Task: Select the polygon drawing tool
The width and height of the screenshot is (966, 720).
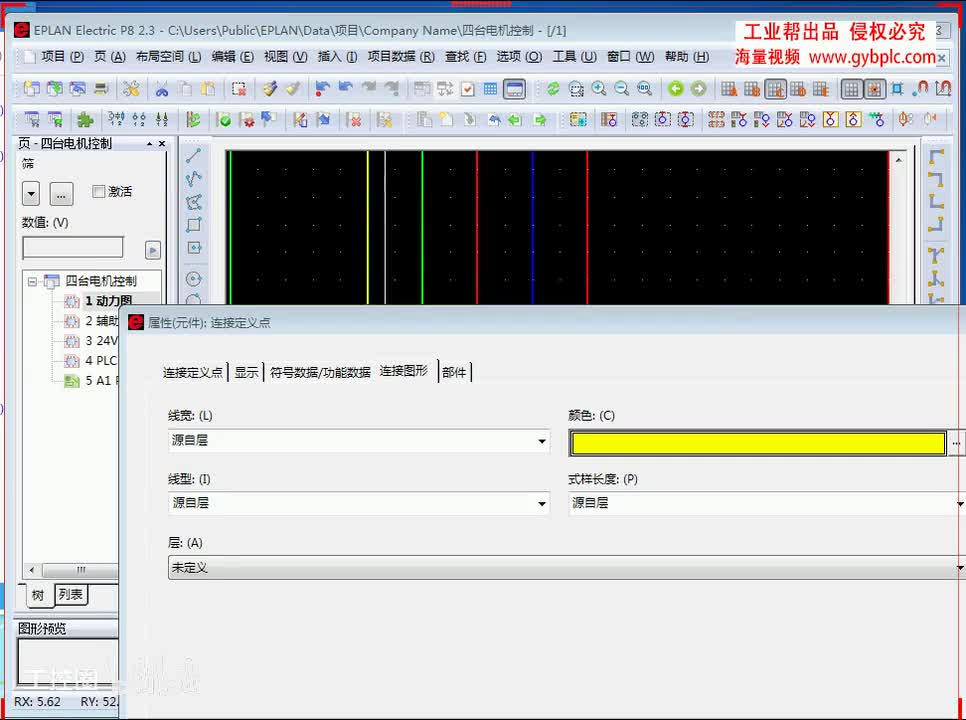Action: coord(193,202)
